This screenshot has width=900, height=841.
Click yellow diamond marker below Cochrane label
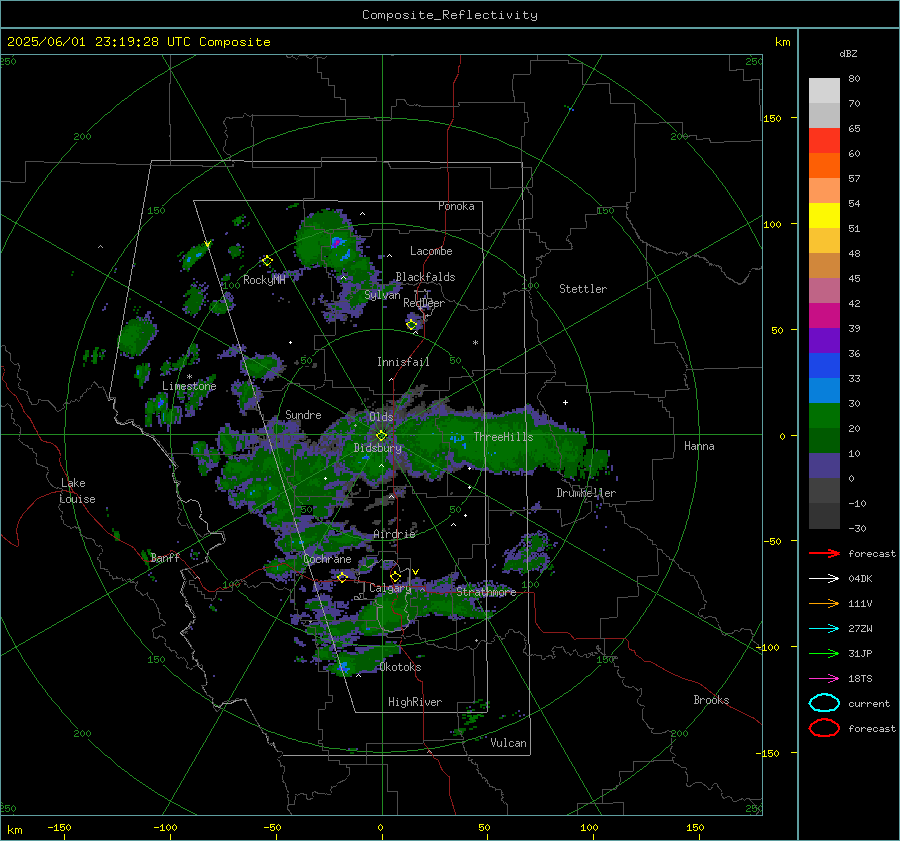[343, 577]
